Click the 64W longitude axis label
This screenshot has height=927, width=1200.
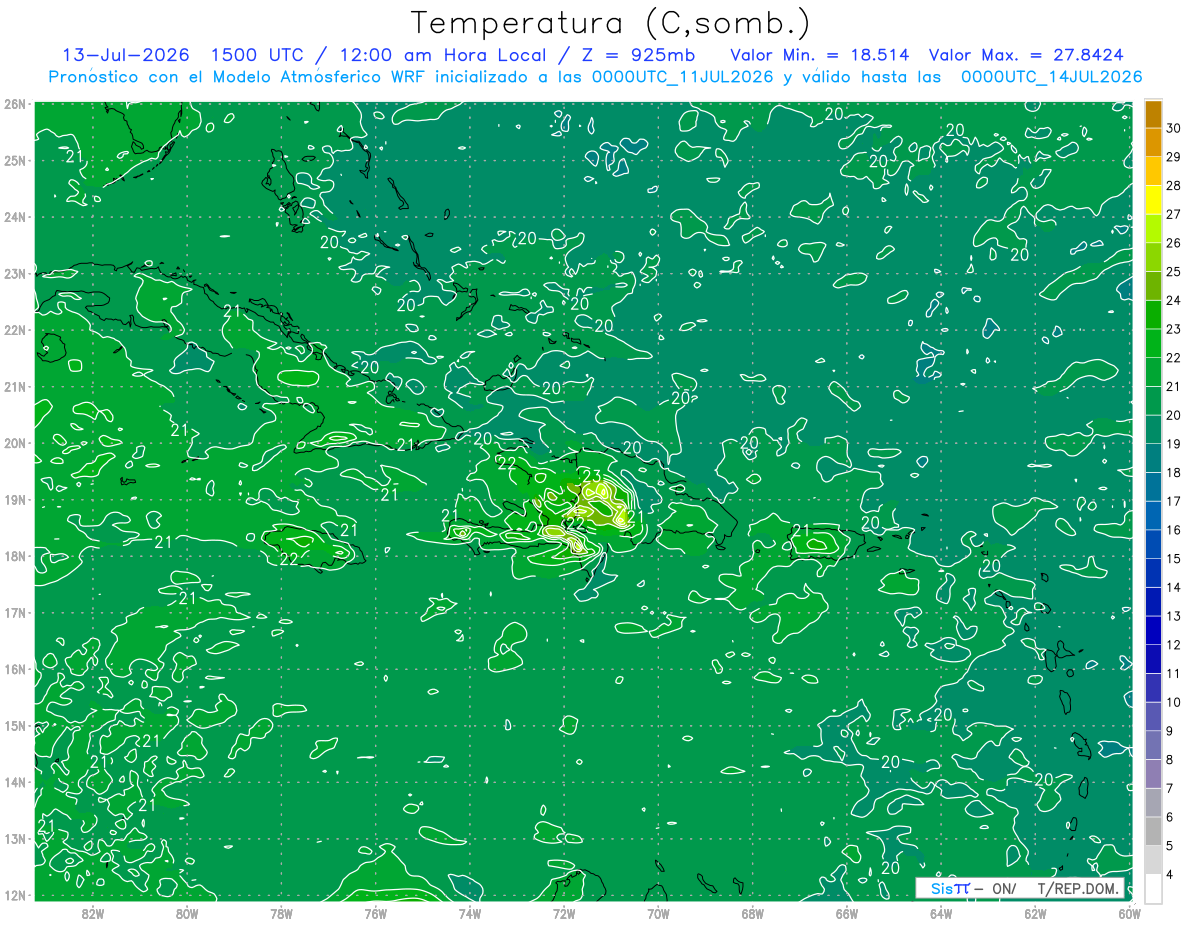pyautogui.click(x=941, y=913)
